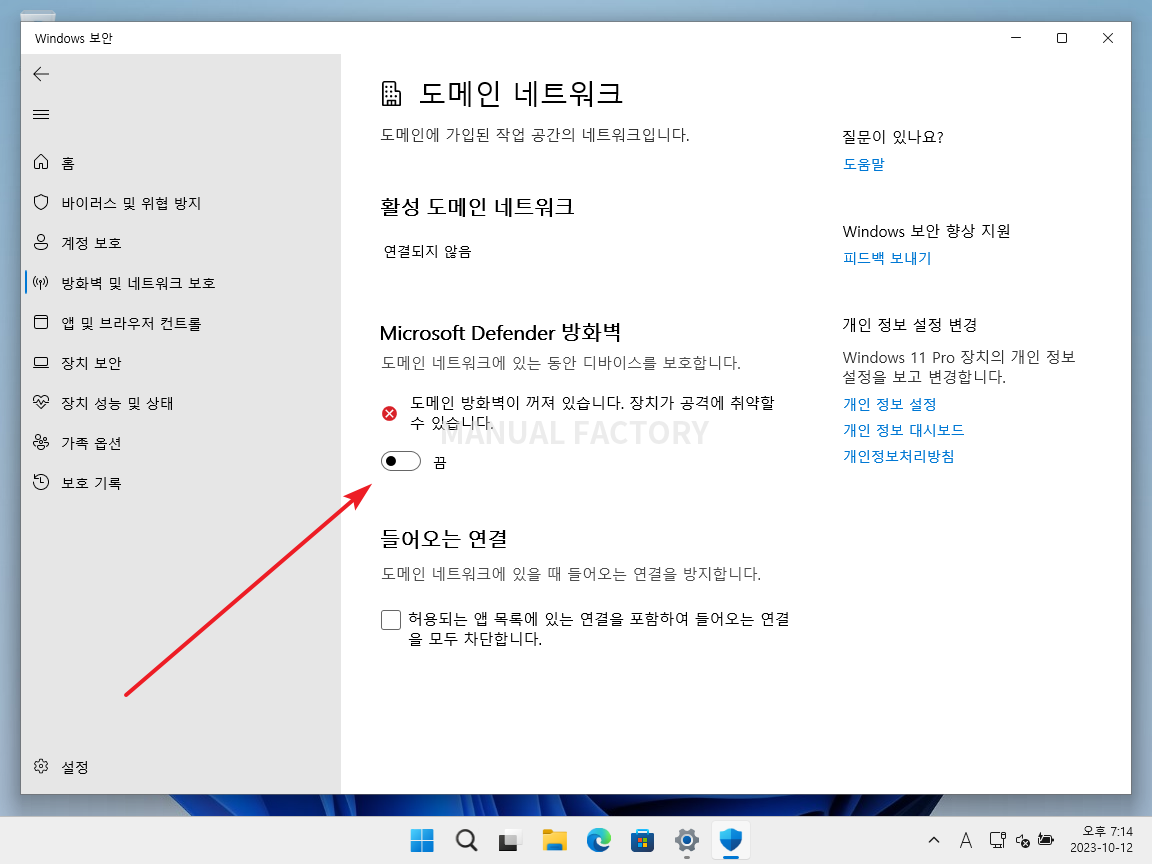1152x864 pixels.
Task: Click the 끔 label next to the toggle
Action: click(439, 462)
